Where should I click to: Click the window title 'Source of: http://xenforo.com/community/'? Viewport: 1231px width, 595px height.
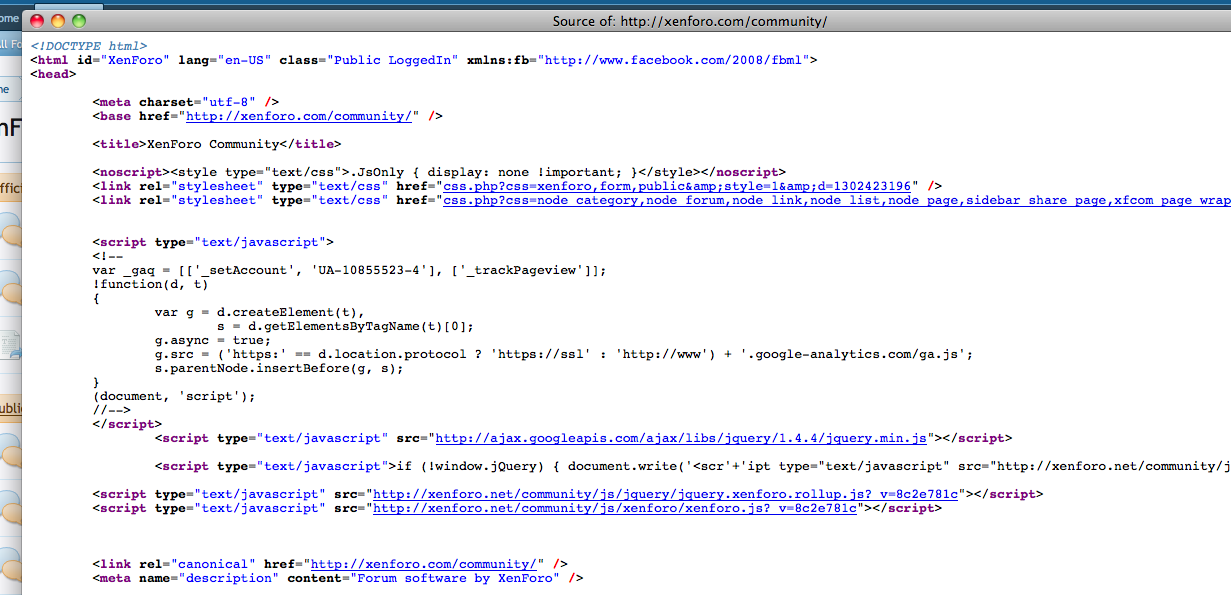689,21
